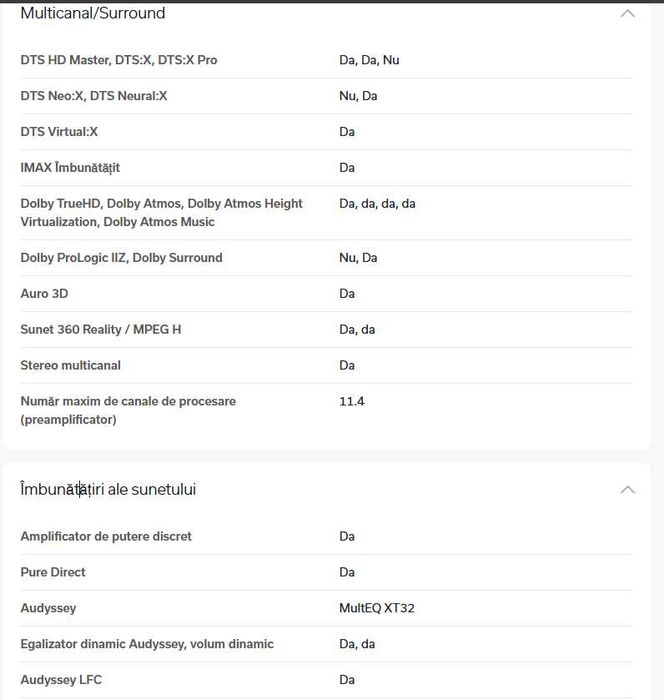Screen dimensions: 664x700
Task: Select the IMAX Îmbunătățit label
Action: 70,168
